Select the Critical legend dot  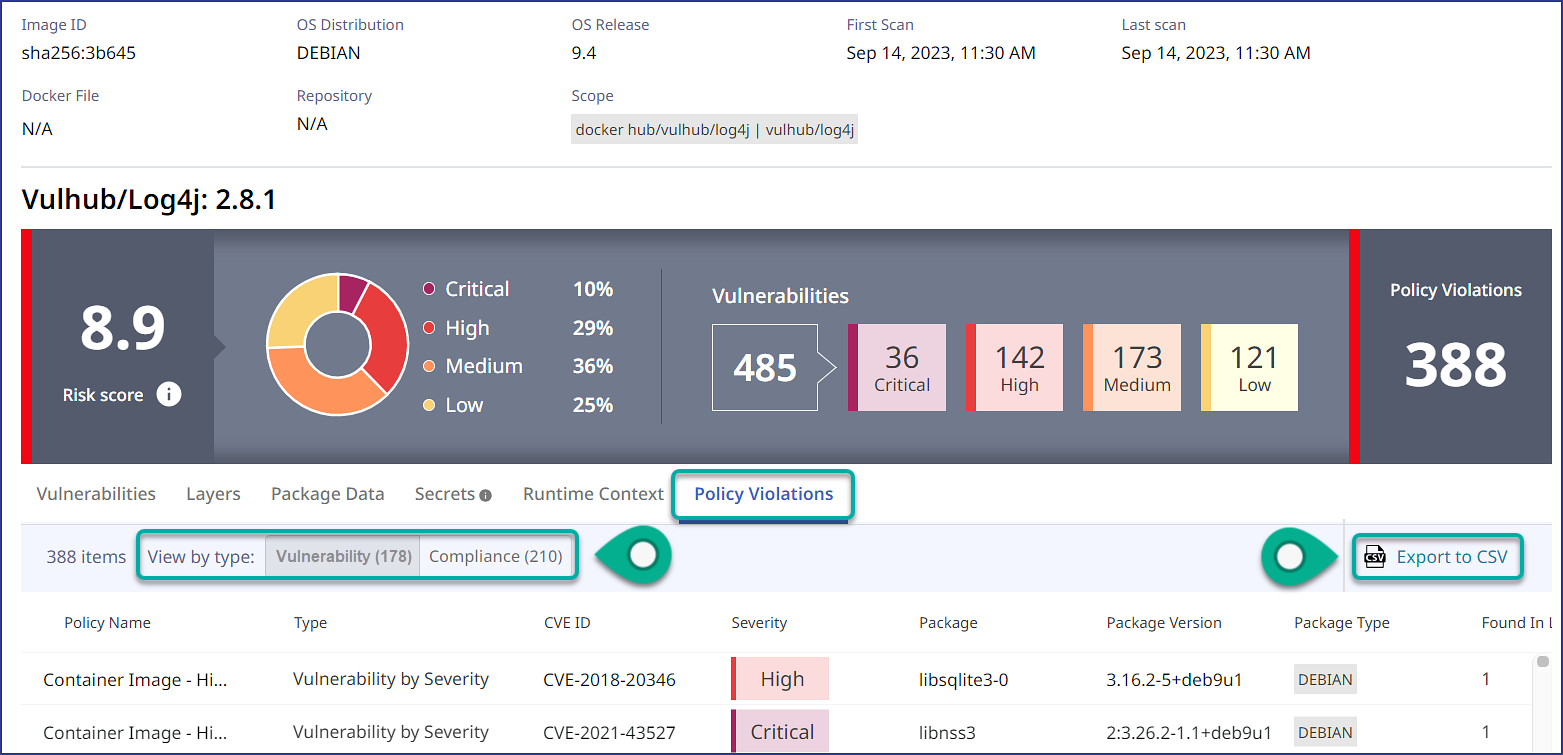[429, 289]
